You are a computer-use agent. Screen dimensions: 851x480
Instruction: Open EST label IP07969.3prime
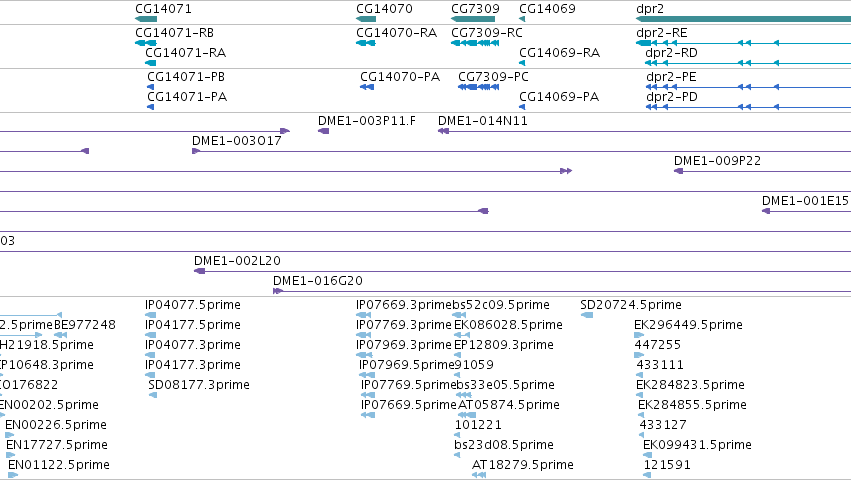click(404, 345)
